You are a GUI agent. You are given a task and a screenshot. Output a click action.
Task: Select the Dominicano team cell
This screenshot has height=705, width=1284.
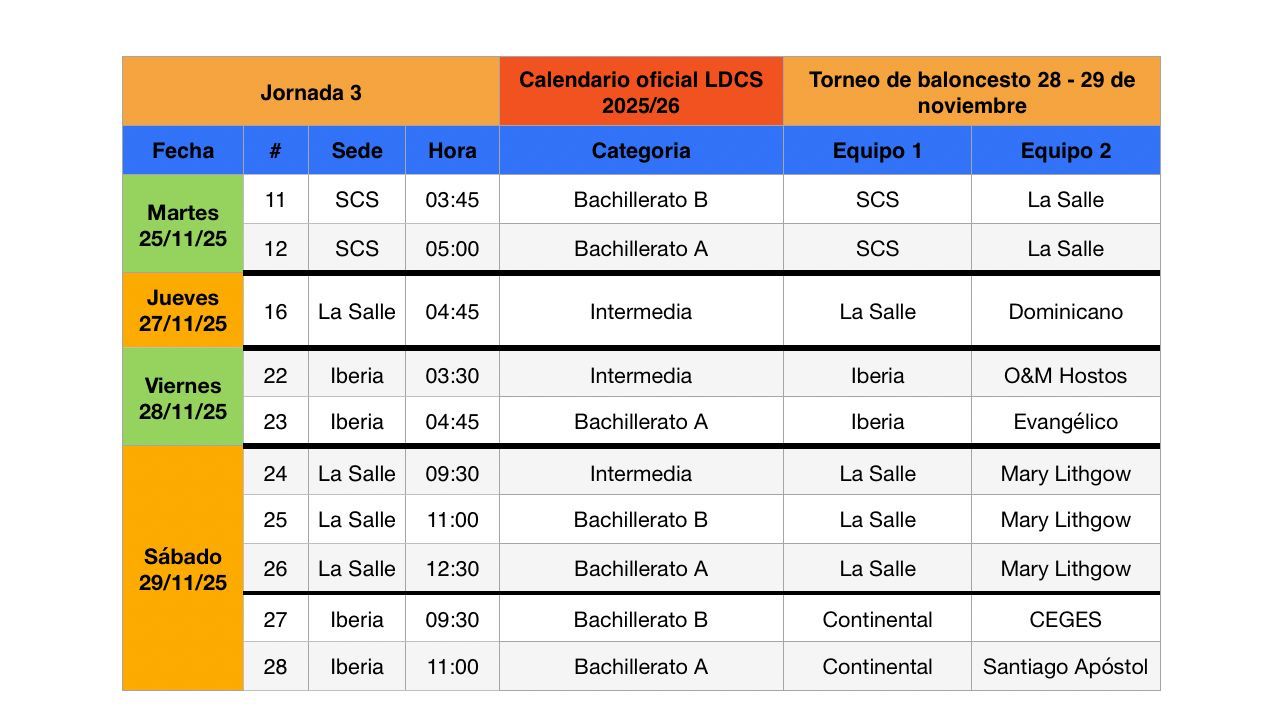(1065, 312)
